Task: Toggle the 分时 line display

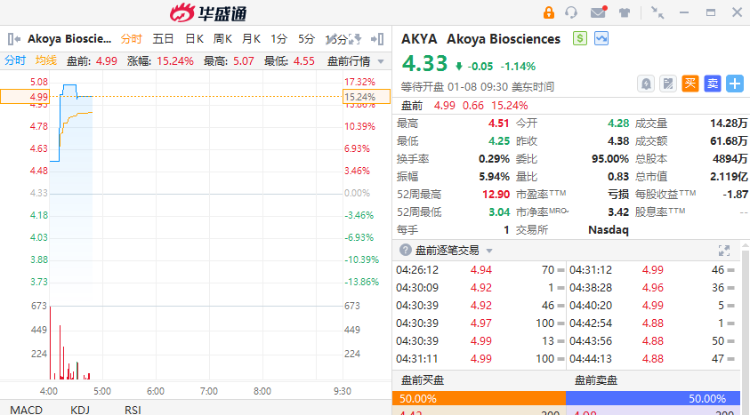Action: coord(15,61)
